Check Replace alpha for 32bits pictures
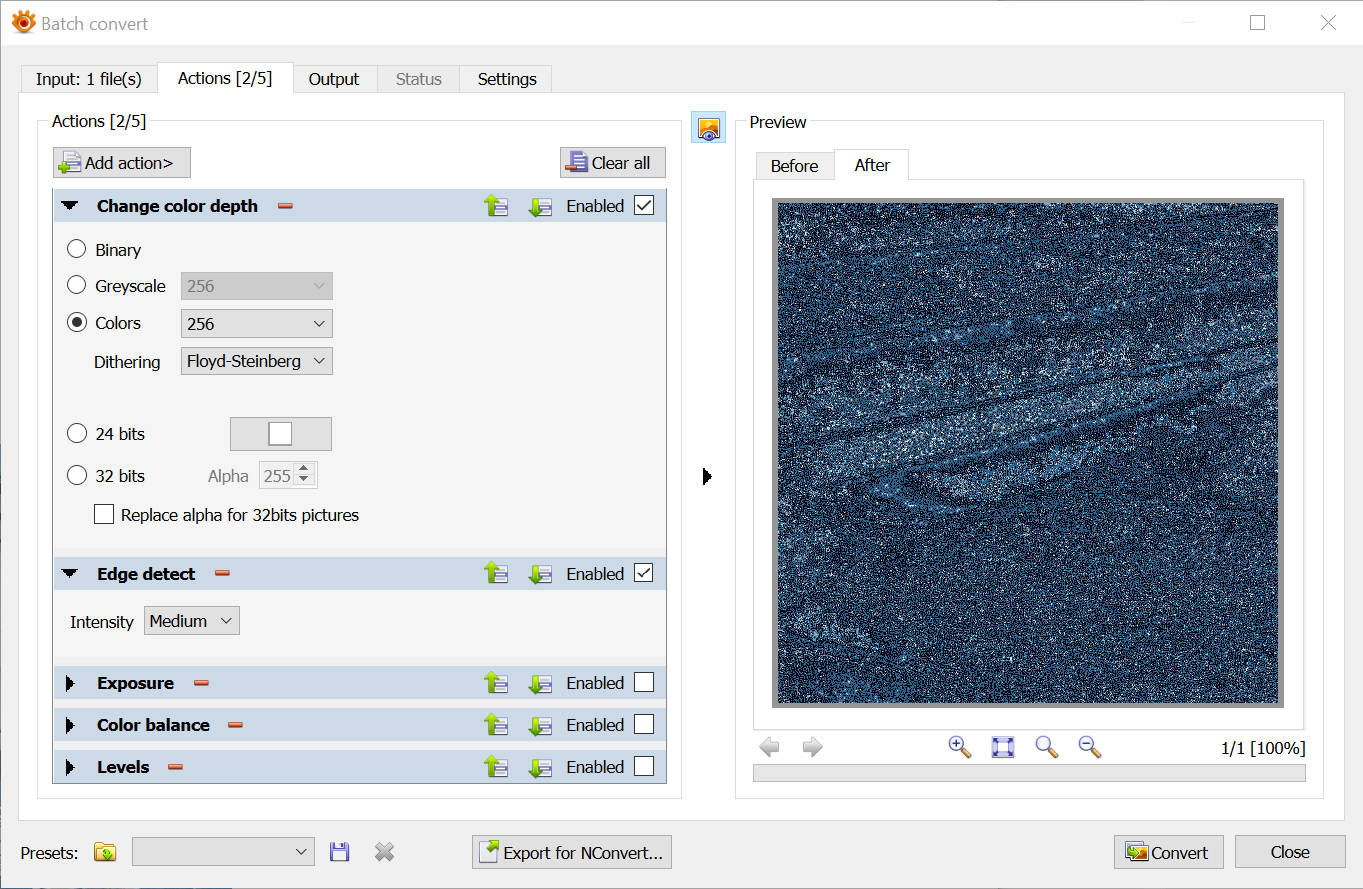The width and height of the screenshot is (1363, 889). tap(104, 515)
